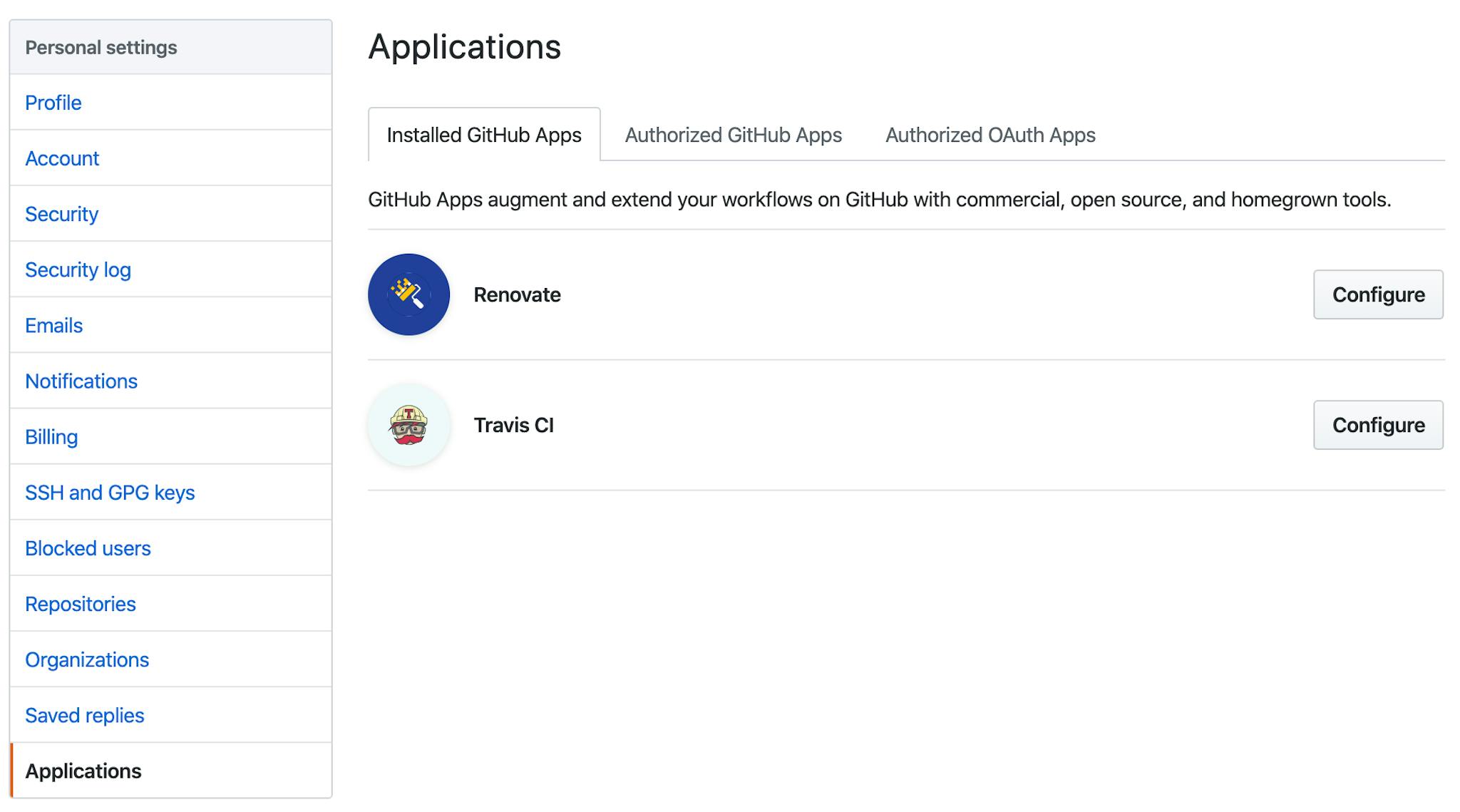Select the Installed GitHub Apps tab
The height and width of the screenshot is (812, 1460).
tap(484, 135)
